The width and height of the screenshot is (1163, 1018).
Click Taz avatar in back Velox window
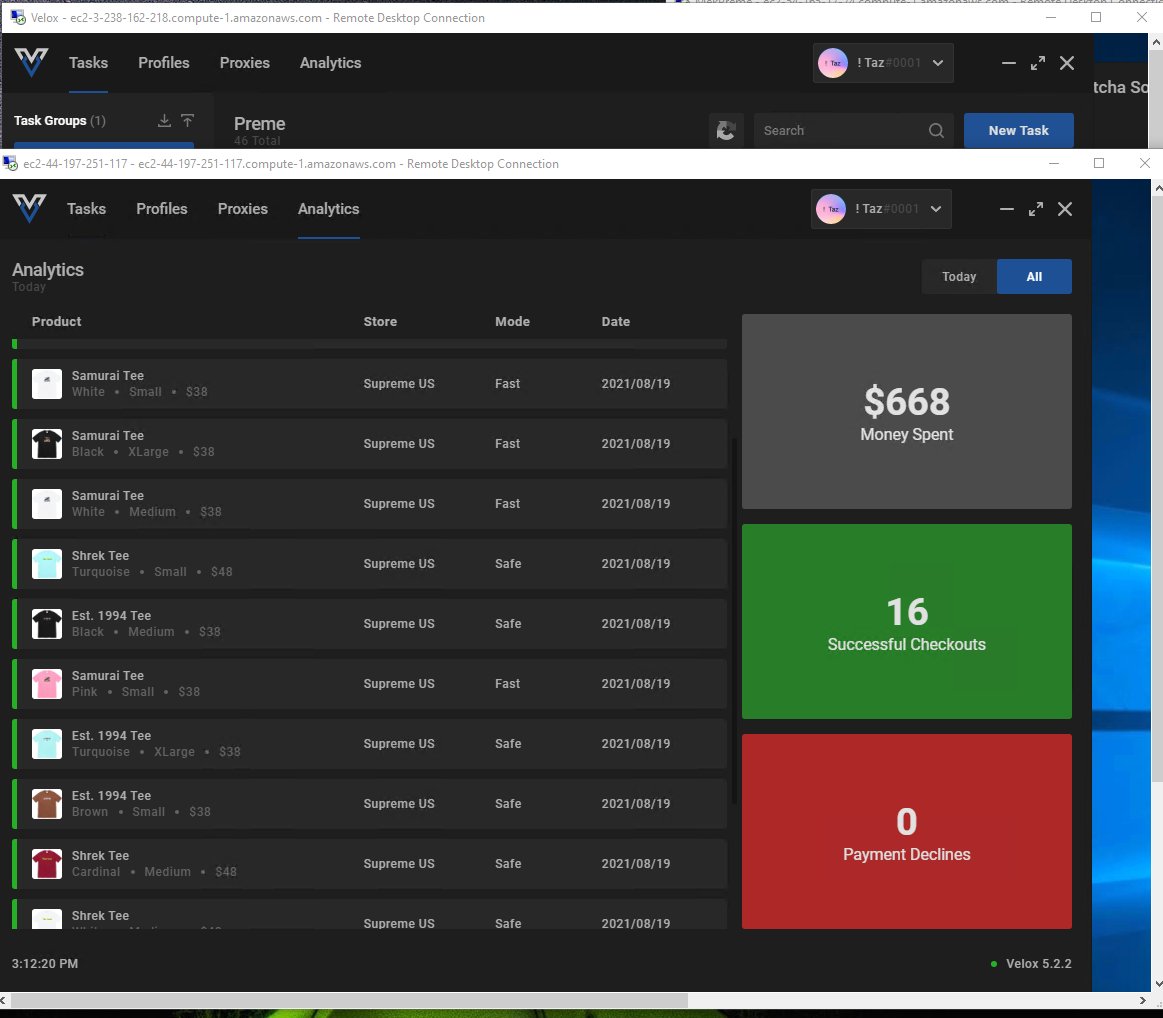(x=833, y=63)
